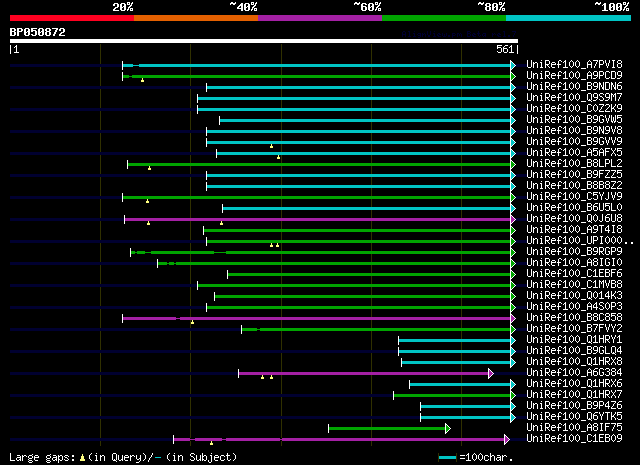The image size is (640, 465).
Task: Click the Large gaps legend text
Action: point(42,458)
